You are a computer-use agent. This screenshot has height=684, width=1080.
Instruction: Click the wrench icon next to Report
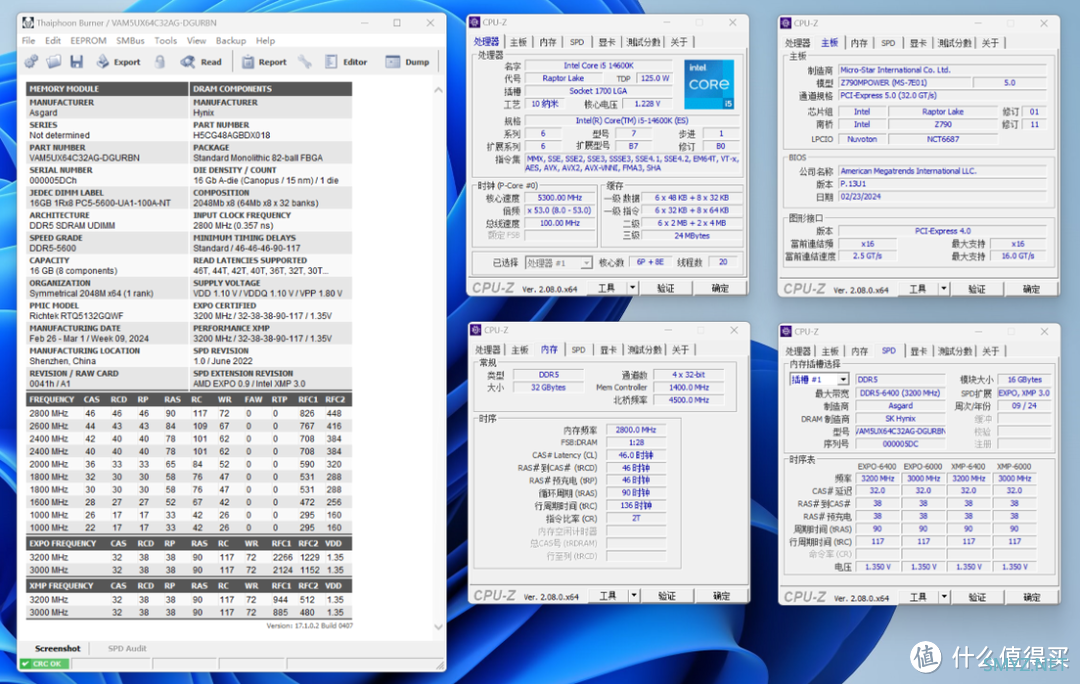304,62
